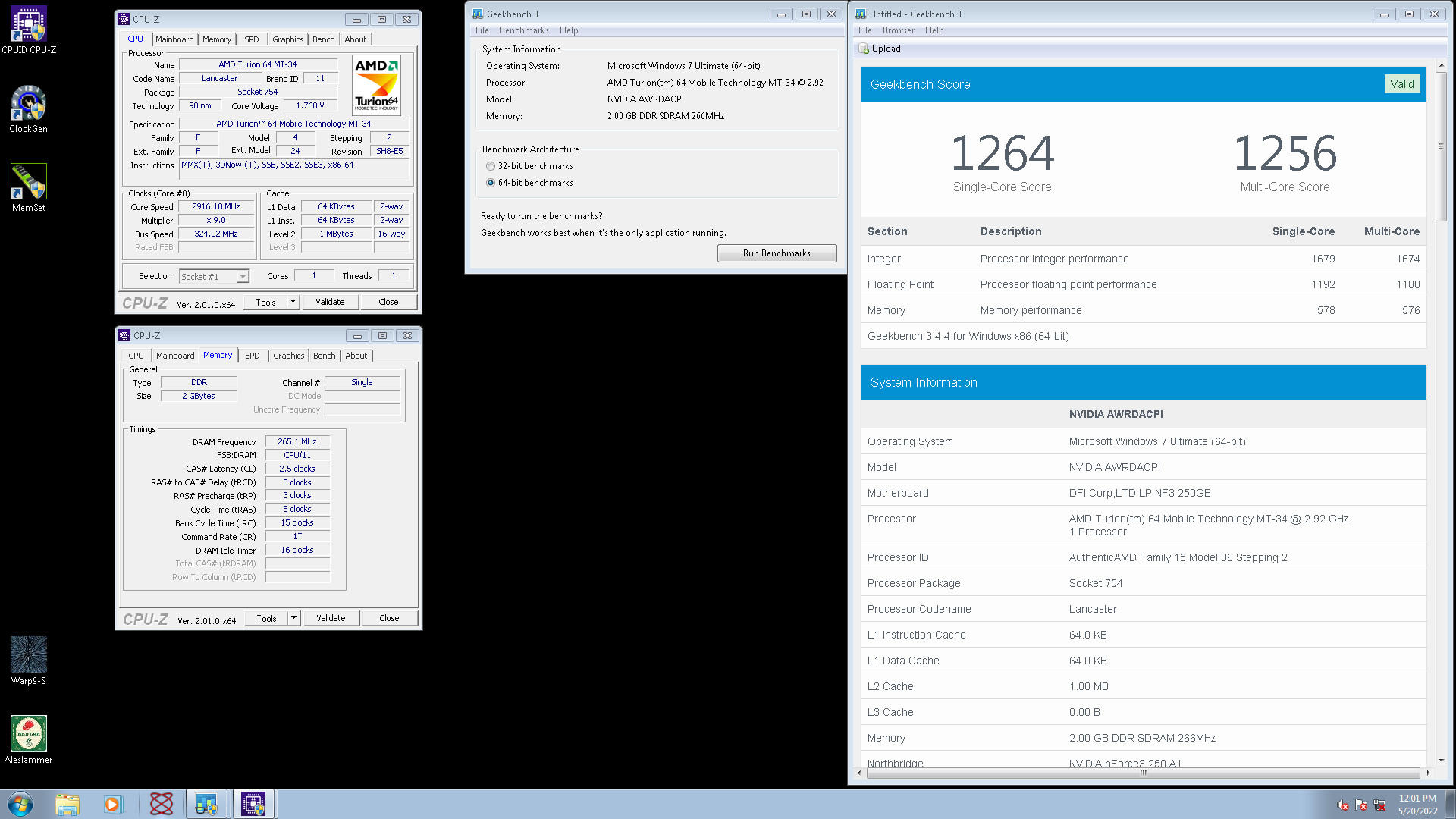Viewport: 1456px width, 819px height.
Task: Switch to Mainboard tab in top CPU-Z
Action: 174,39
